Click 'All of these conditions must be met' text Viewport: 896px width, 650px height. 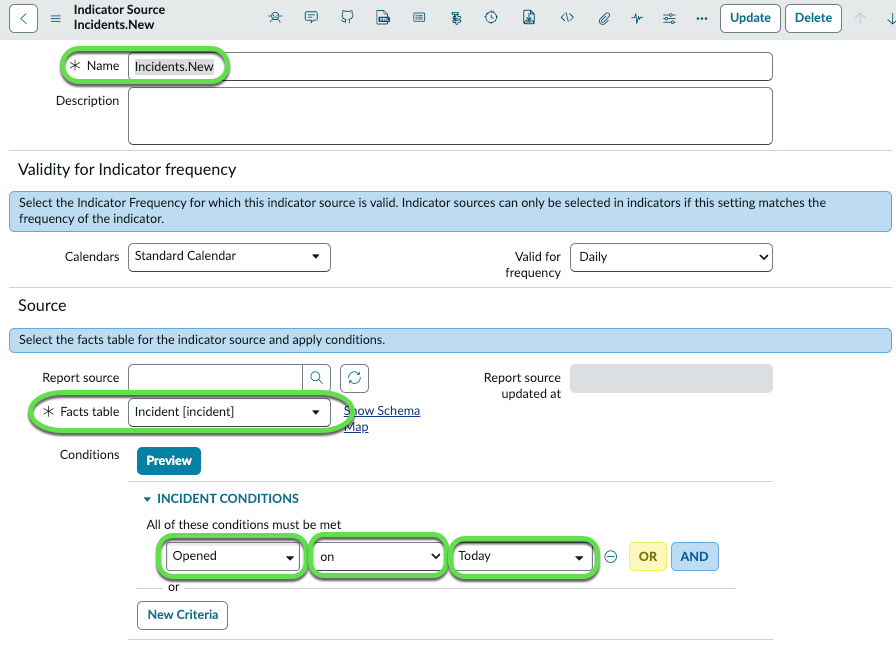point(243,524)
